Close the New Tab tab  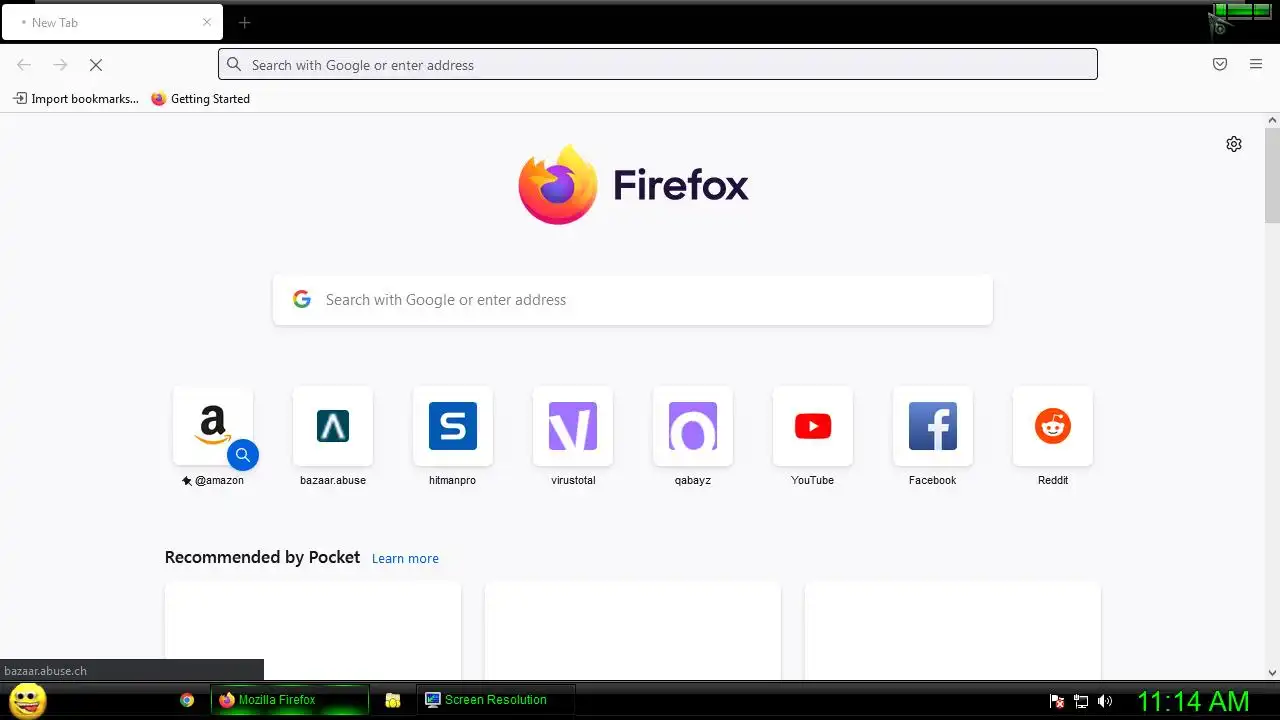click(x=207, y=22)
